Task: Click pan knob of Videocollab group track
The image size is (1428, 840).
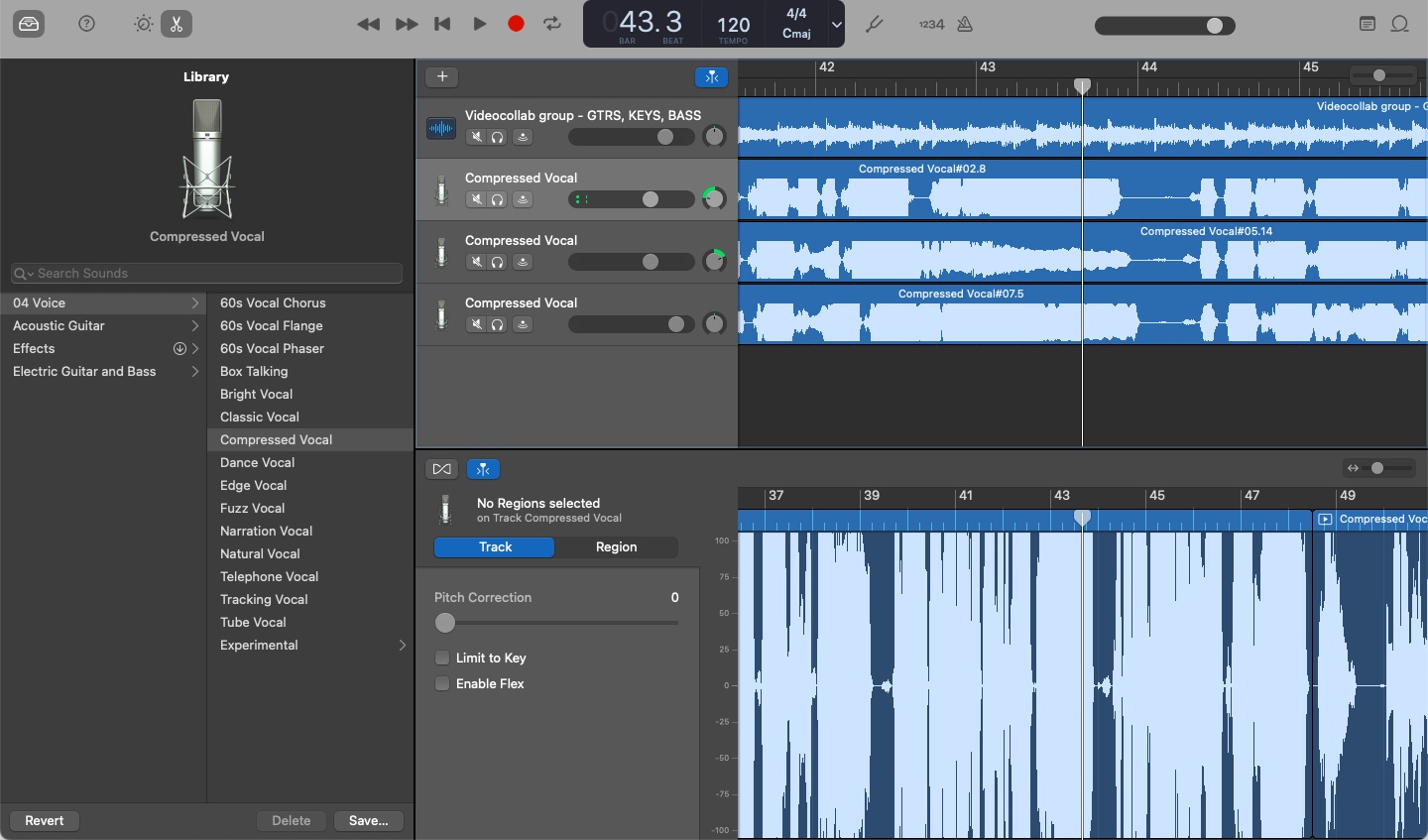Action: coord(714,137)
